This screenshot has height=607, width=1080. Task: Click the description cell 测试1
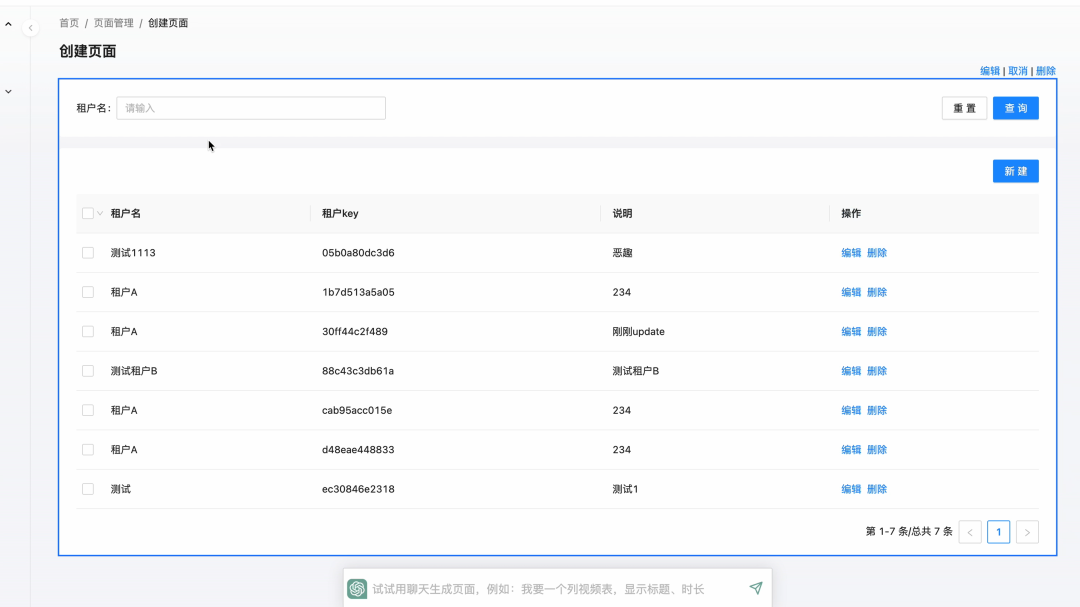(625, 489)
